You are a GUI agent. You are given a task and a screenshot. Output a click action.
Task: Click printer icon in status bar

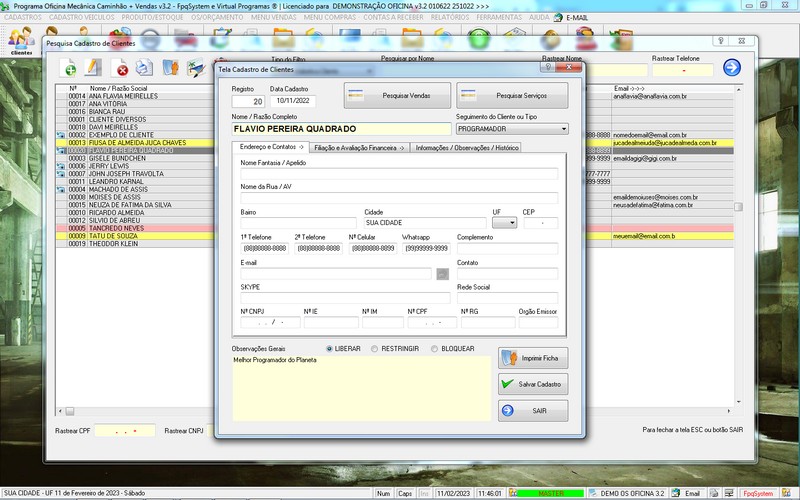point(714,493)
